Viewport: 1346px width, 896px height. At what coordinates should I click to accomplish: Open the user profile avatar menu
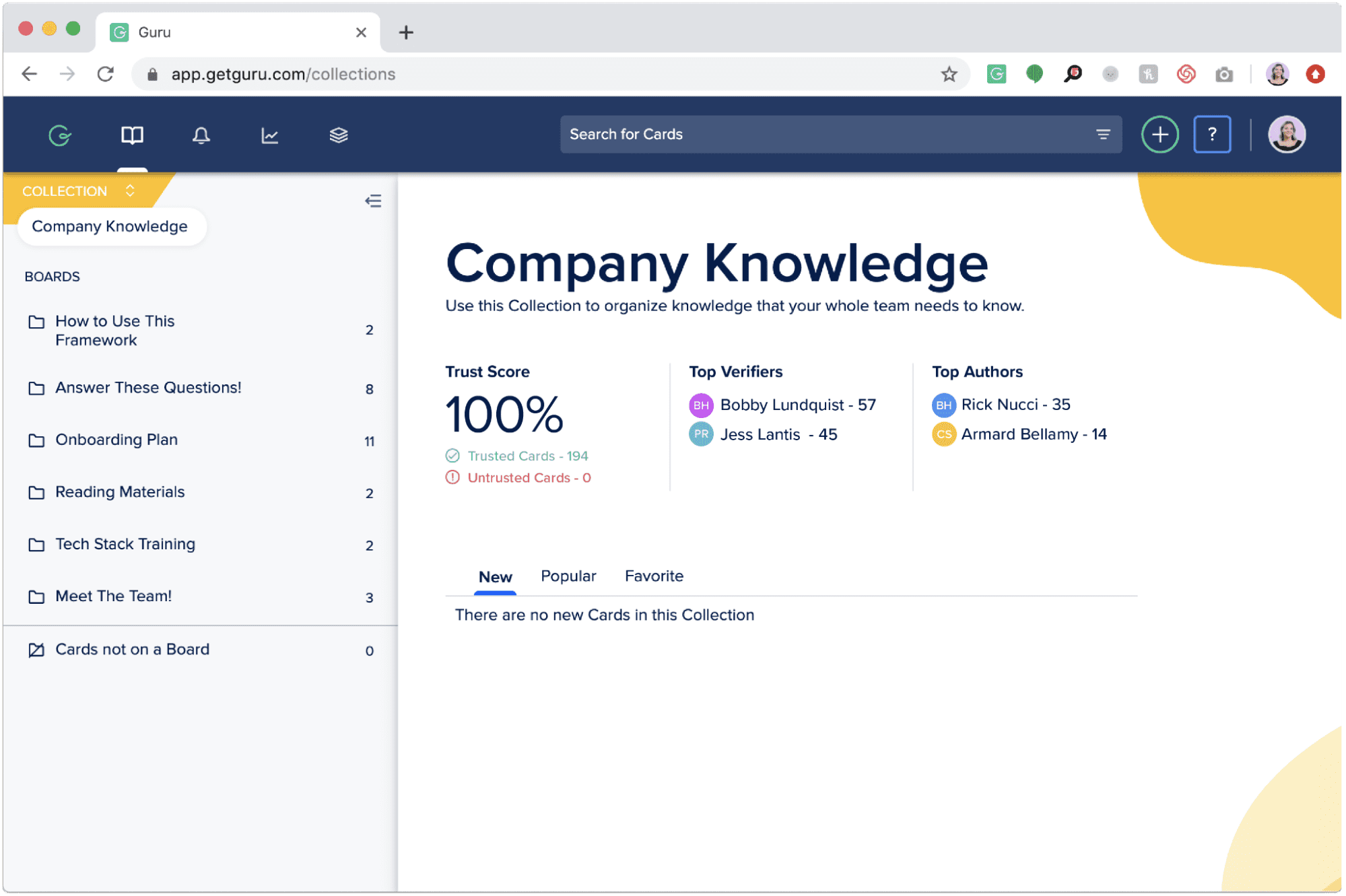(x=1290, y=135)
